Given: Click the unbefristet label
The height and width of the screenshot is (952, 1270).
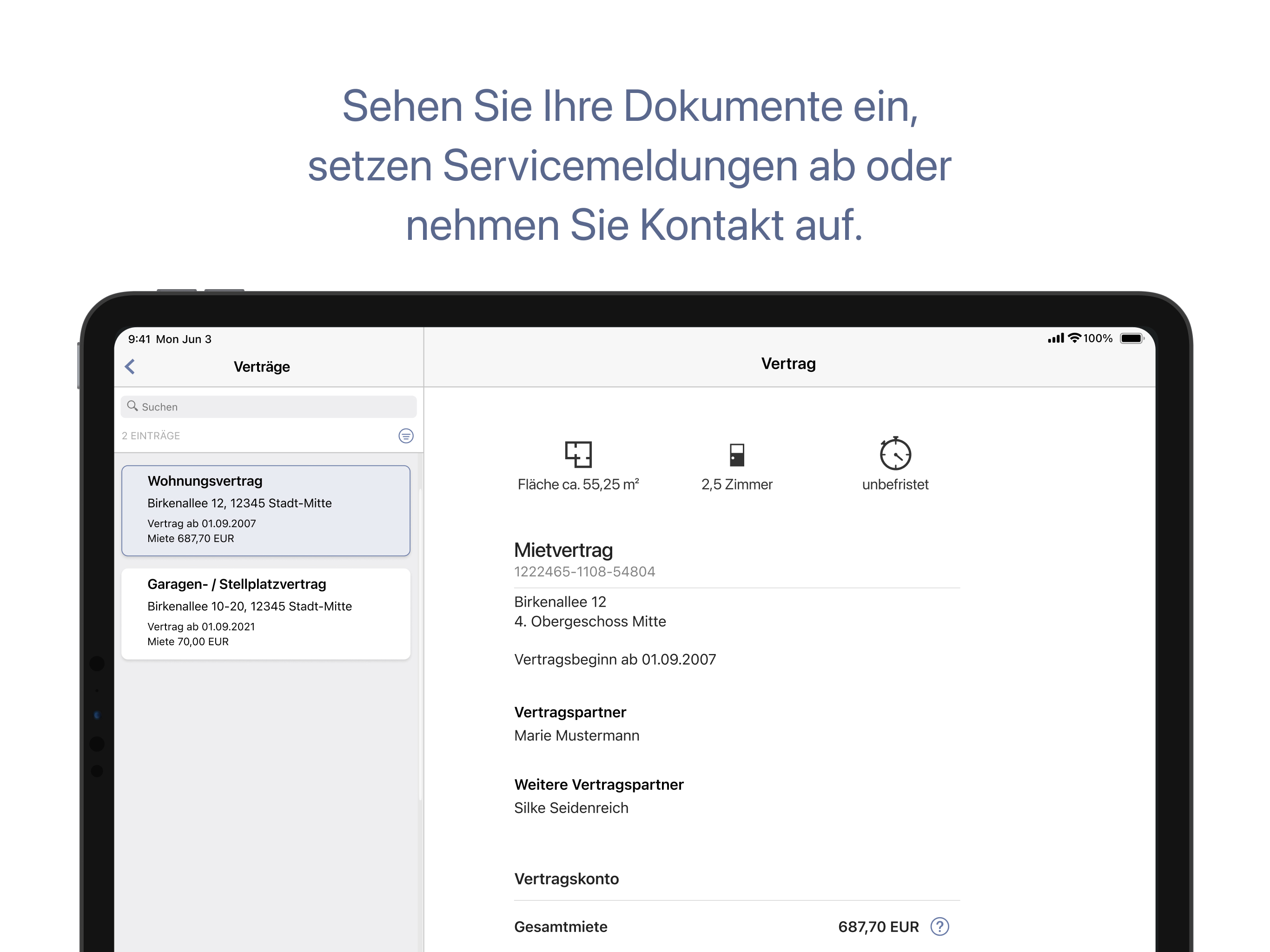Looking at the screenshot, I should (895, 485).
